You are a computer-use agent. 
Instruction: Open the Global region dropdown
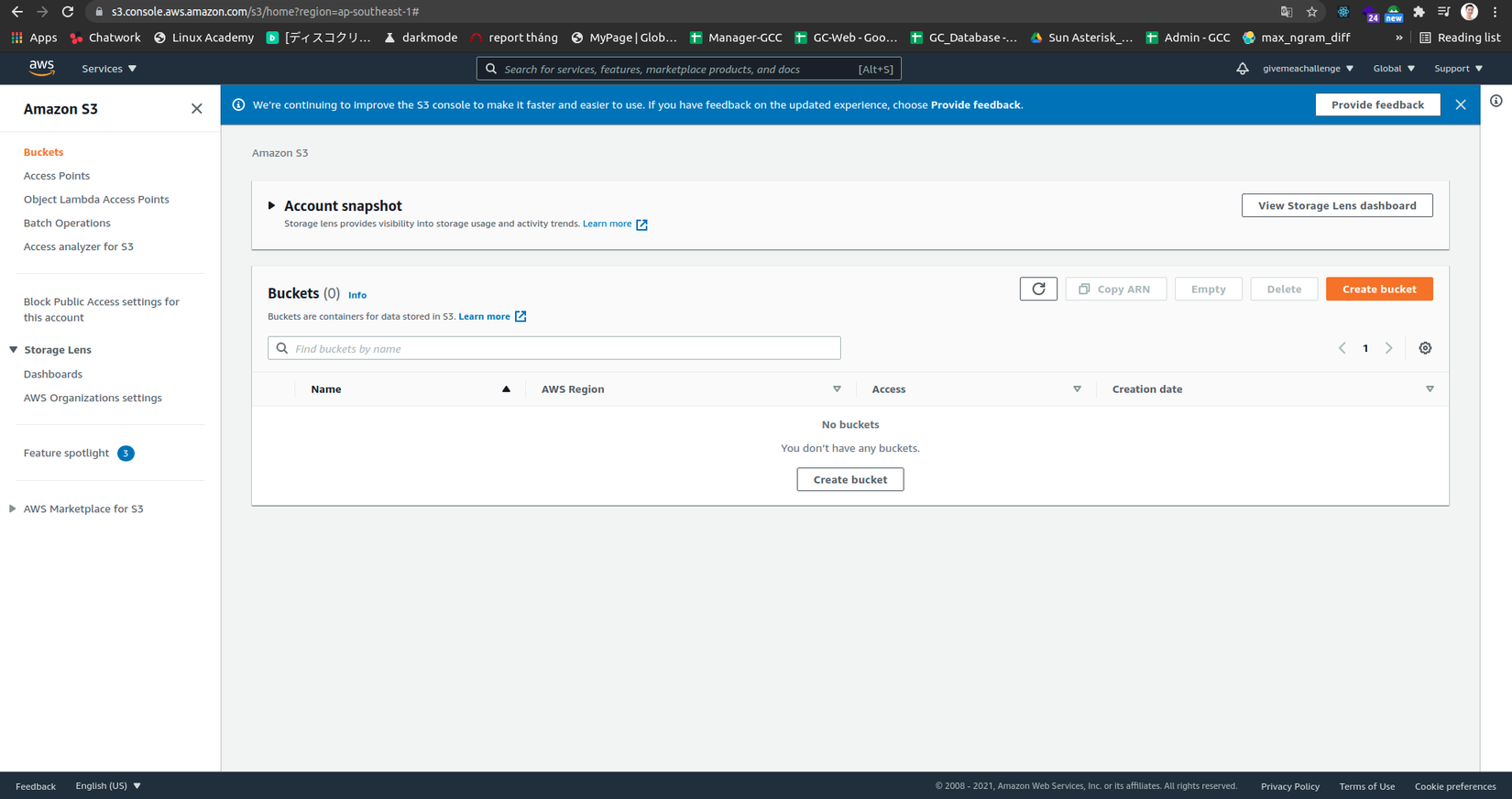pyautogui.click(x=1394, y=69)
